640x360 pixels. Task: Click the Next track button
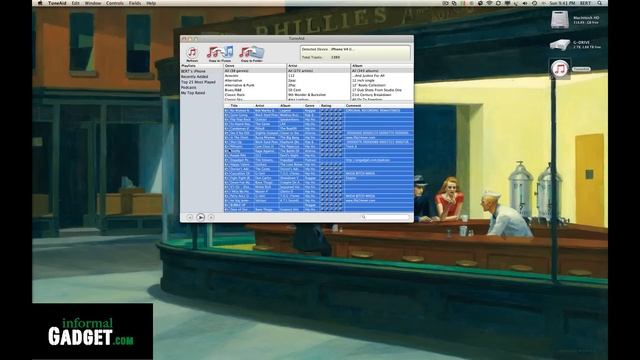[x=211, y=217]
